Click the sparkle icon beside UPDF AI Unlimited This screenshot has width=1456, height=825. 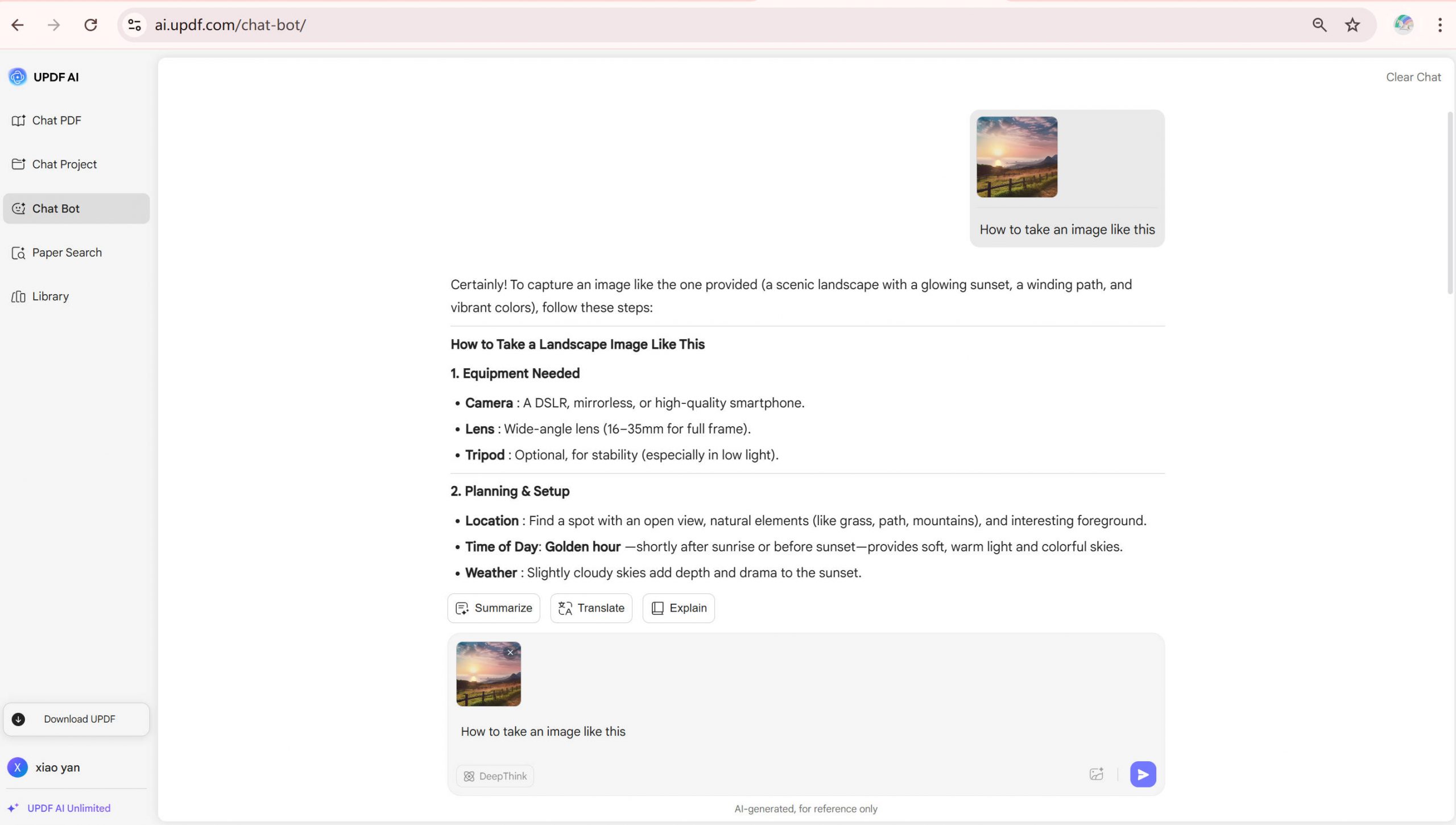click(x=13, y=808)
